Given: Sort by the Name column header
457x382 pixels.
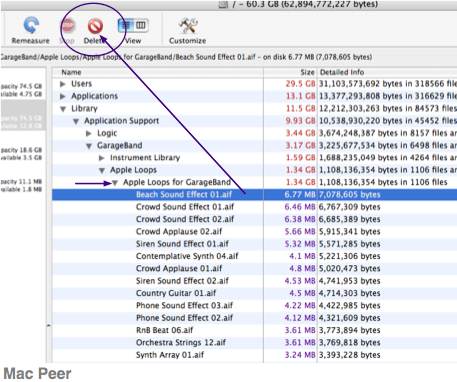Looking at the screenshot, I should tap(158, 72).
